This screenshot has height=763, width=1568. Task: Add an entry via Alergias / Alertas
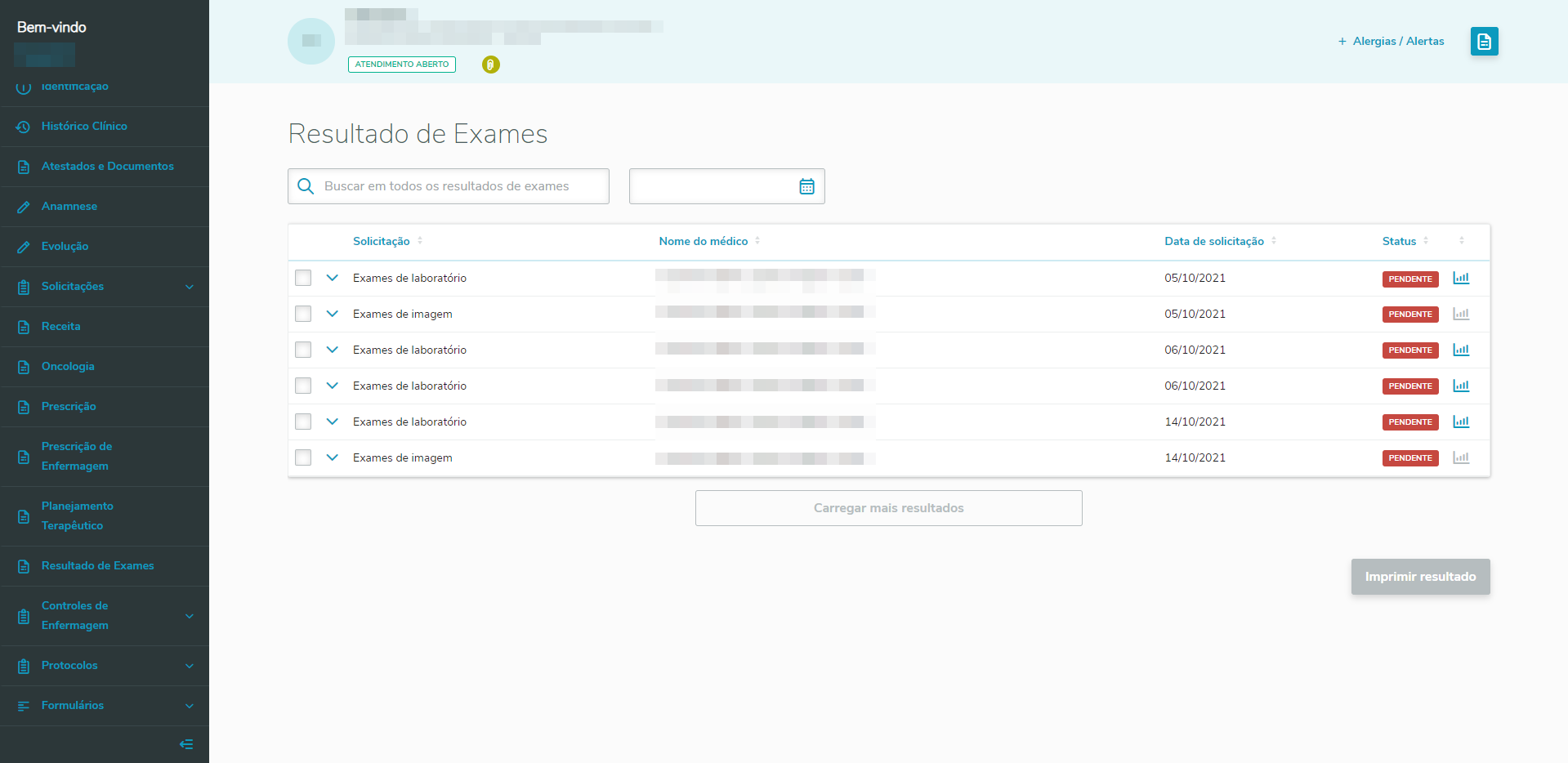click(1391, 42)
